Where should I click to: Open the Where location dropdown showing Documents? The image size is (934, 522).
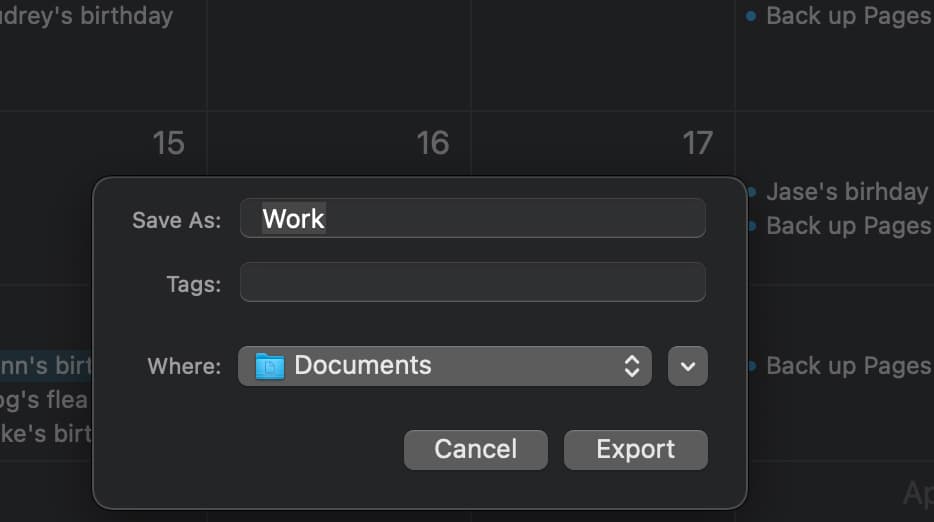(x=444, y=366)
